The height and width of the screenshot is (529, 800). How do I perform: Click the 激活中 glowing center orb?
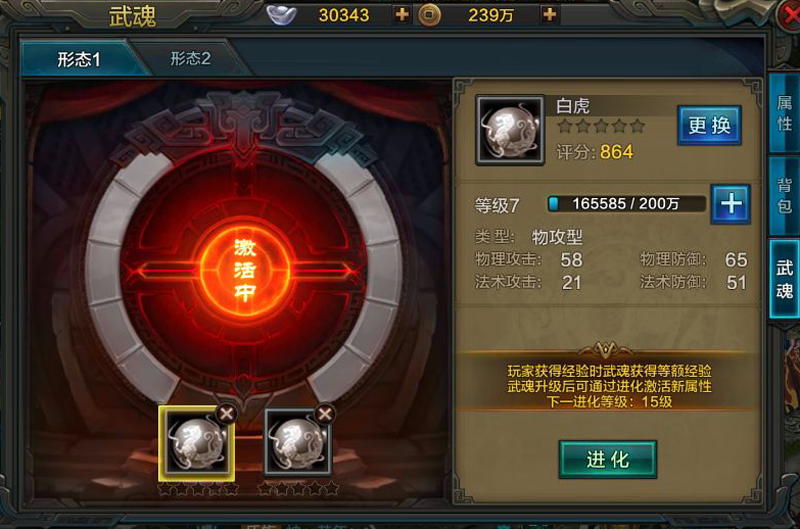(245, 270)
